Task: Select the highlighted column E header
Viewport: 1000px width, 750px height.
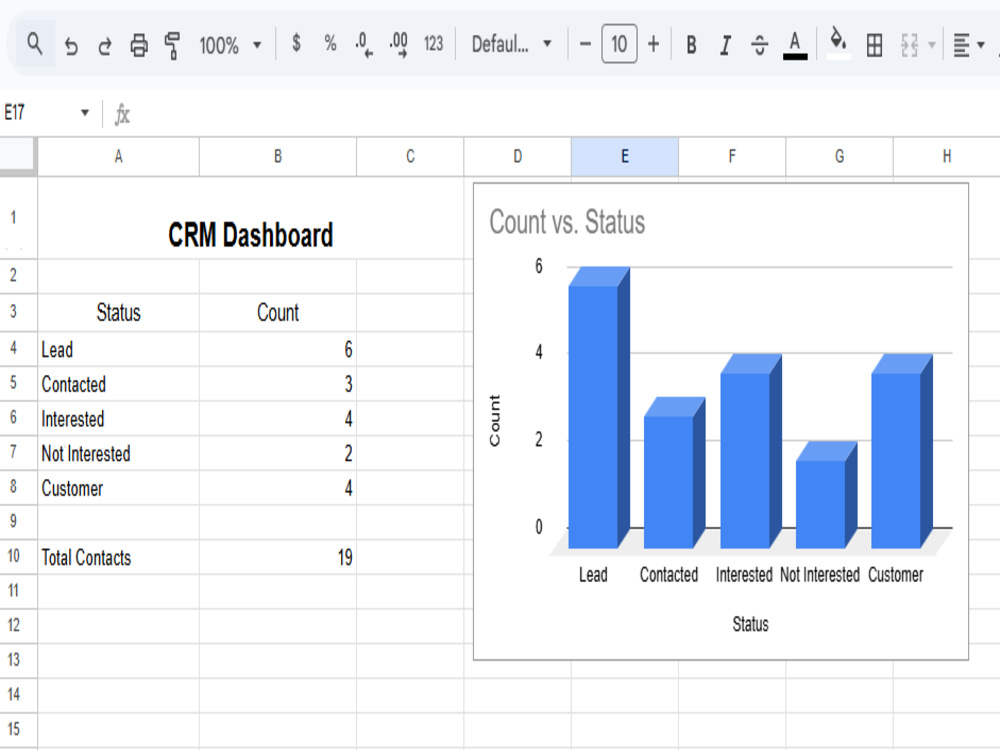Action: [x=625, y=157]
